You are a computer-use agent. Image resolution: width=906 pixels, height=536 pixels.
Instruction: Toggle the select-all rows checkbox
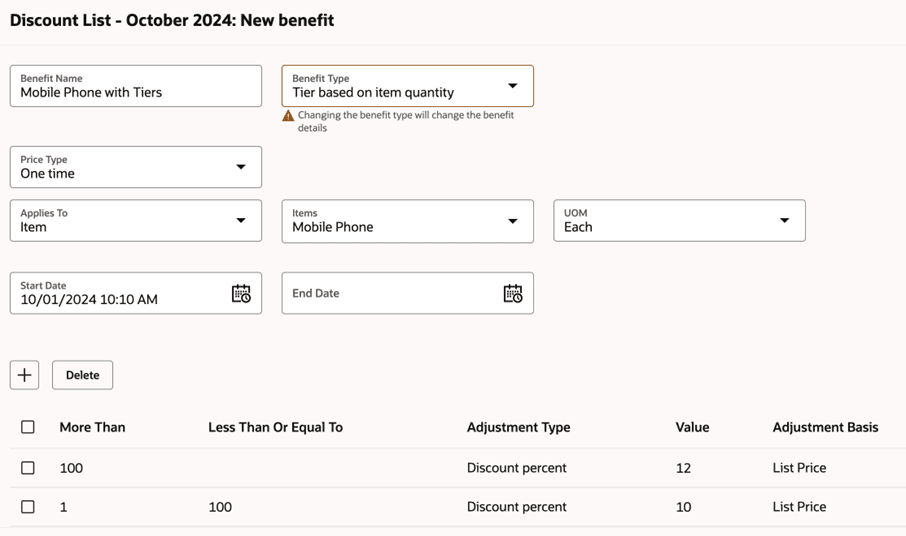pyautogui.click(x=28, y=427)
